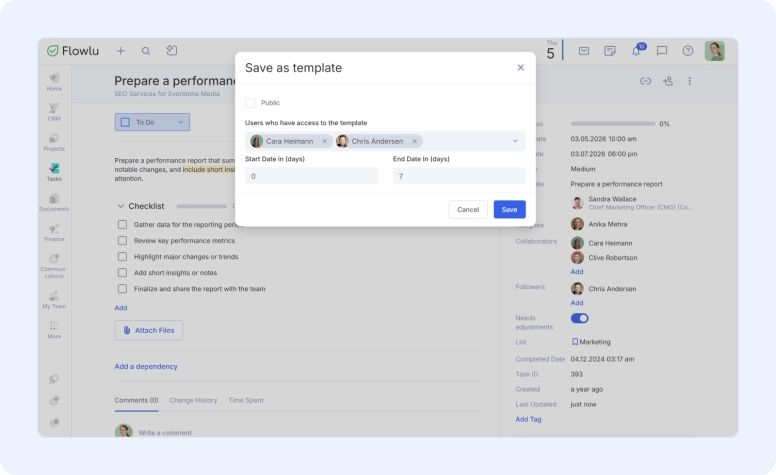The image size is (776, 475).
Task: Open the notes icon in header
Action: [610, 51]
